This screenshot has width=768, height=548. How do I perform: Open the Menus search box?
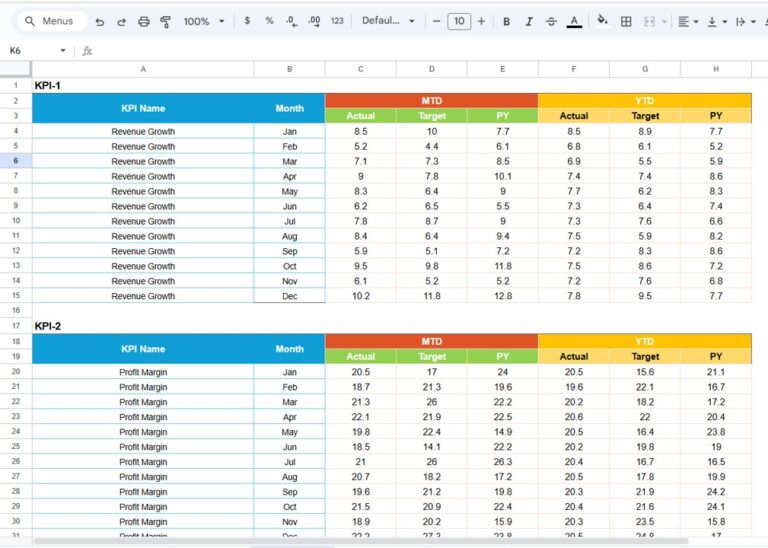pyautogui.click(x=51, y=21)
